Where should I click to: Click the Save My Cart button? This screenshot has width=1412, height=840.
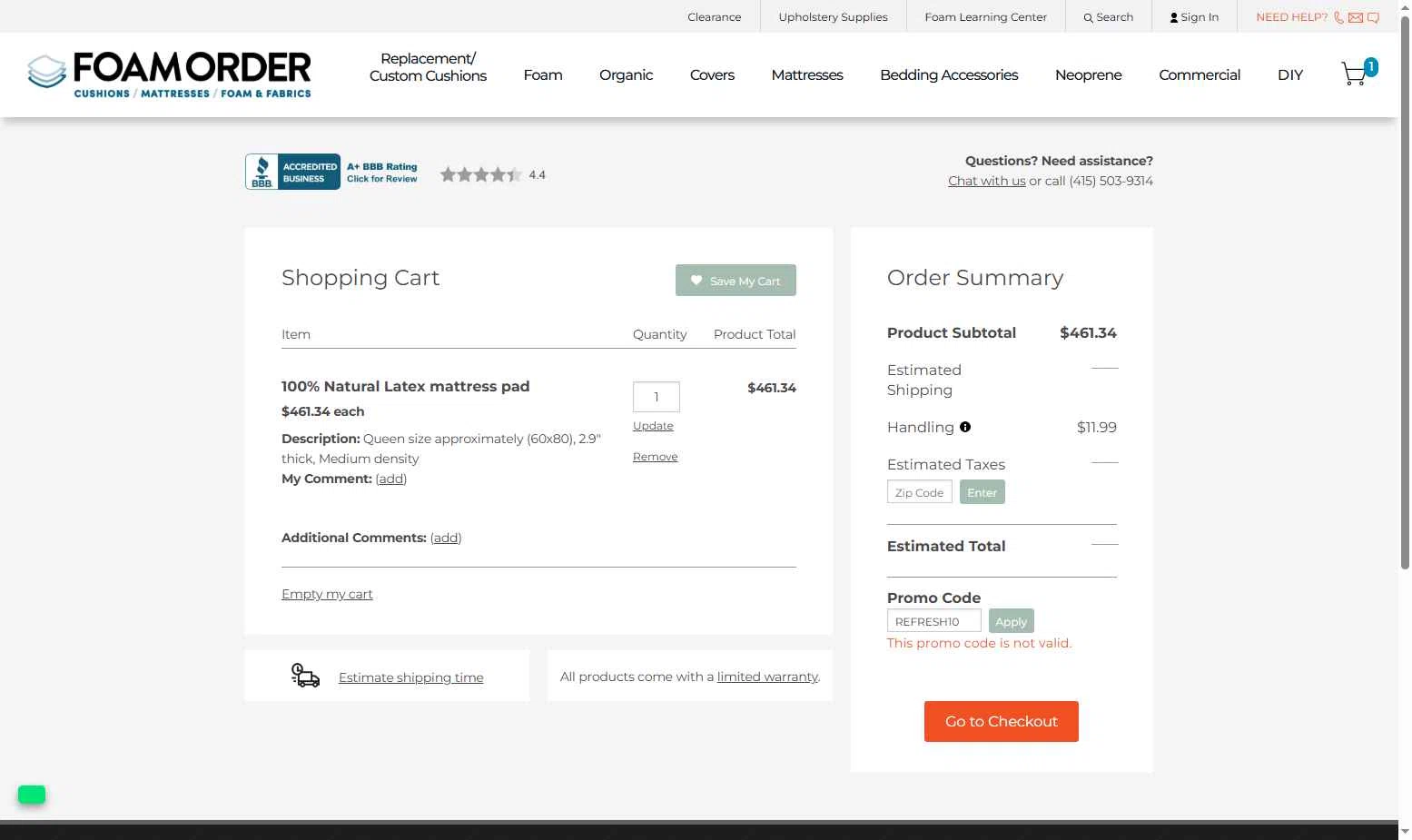coord(736,281)
